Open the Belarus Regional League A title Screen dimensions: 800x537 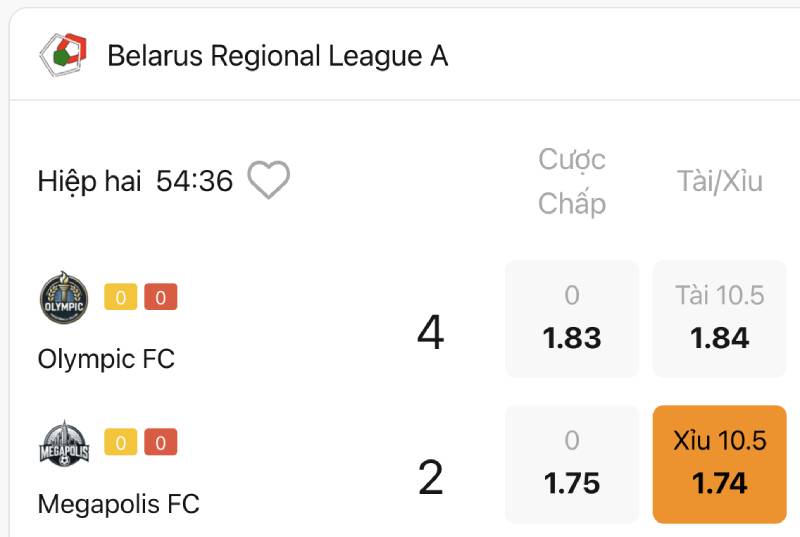(x=277, y=56)
